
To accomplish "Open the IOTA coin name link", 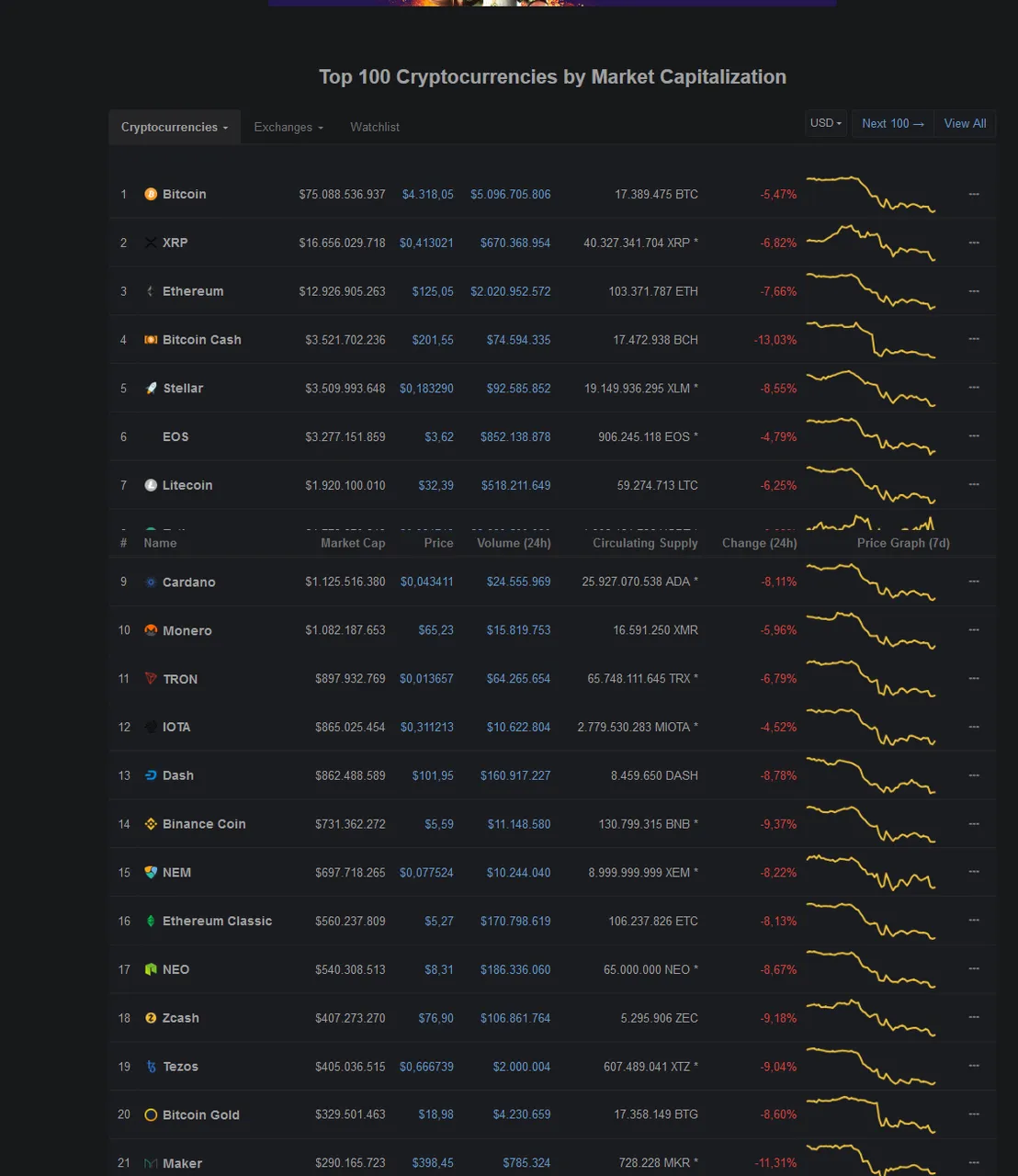I will 176,727.
